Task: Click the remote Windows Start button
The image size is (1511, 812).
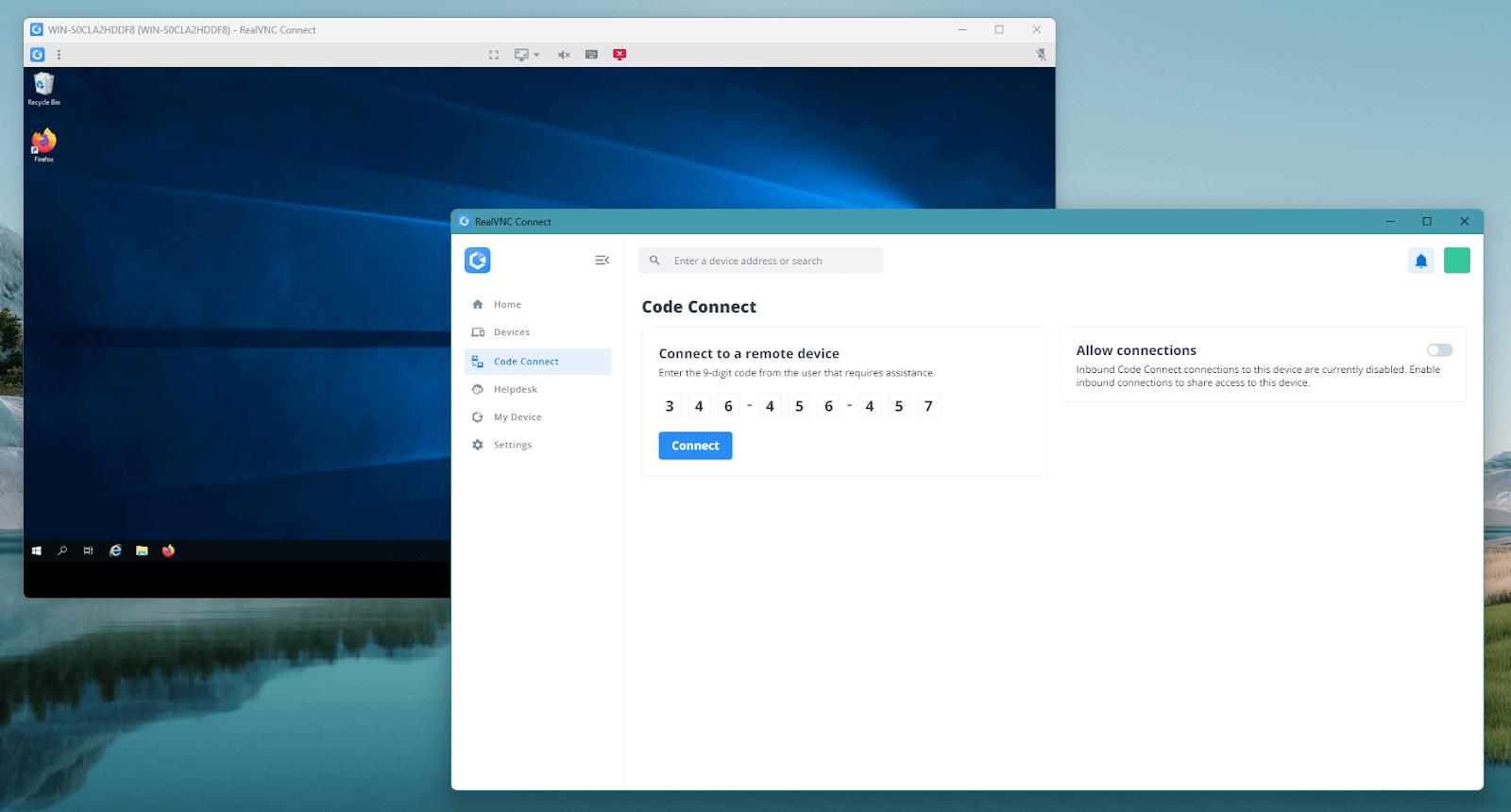Action: click(x=37, y=550)
